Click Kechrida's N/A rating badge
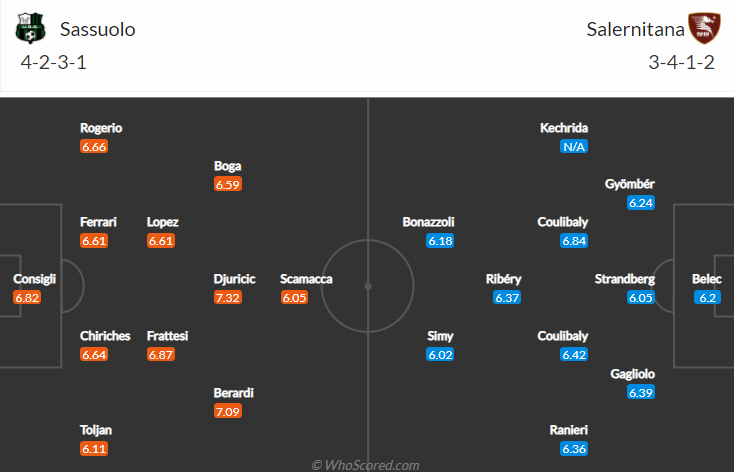The height and width of the screenshot is (472, 734). click(x=574, y=147)
